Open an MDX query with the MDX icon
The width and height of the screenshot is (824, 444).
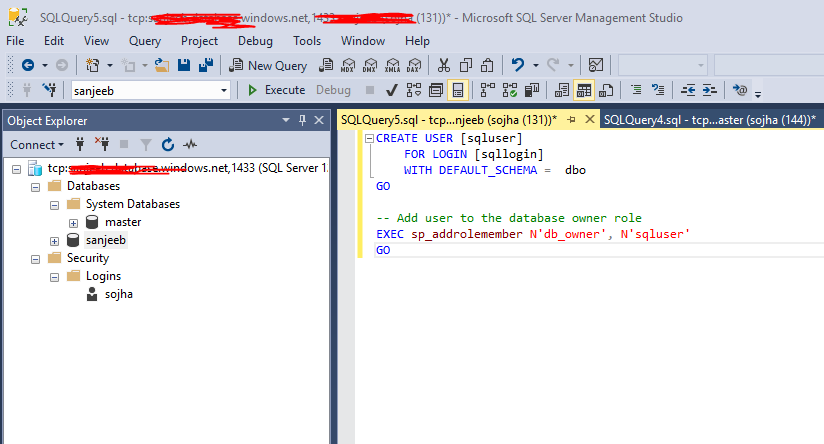[x=348, y=65]
